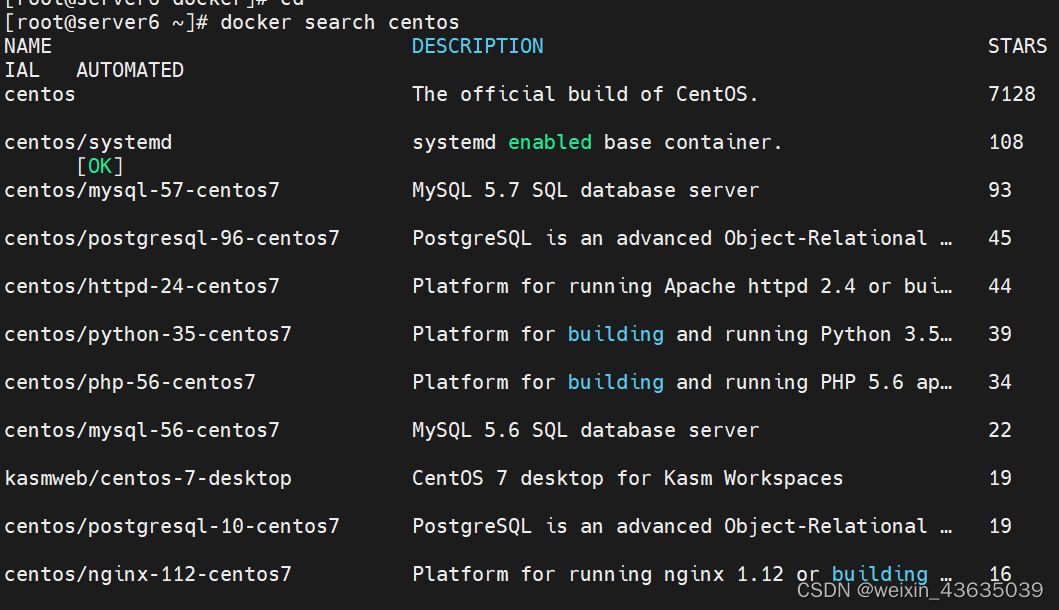
Task: Click 'The official build of CentOS.' description
Action: (x=585, y=94)
